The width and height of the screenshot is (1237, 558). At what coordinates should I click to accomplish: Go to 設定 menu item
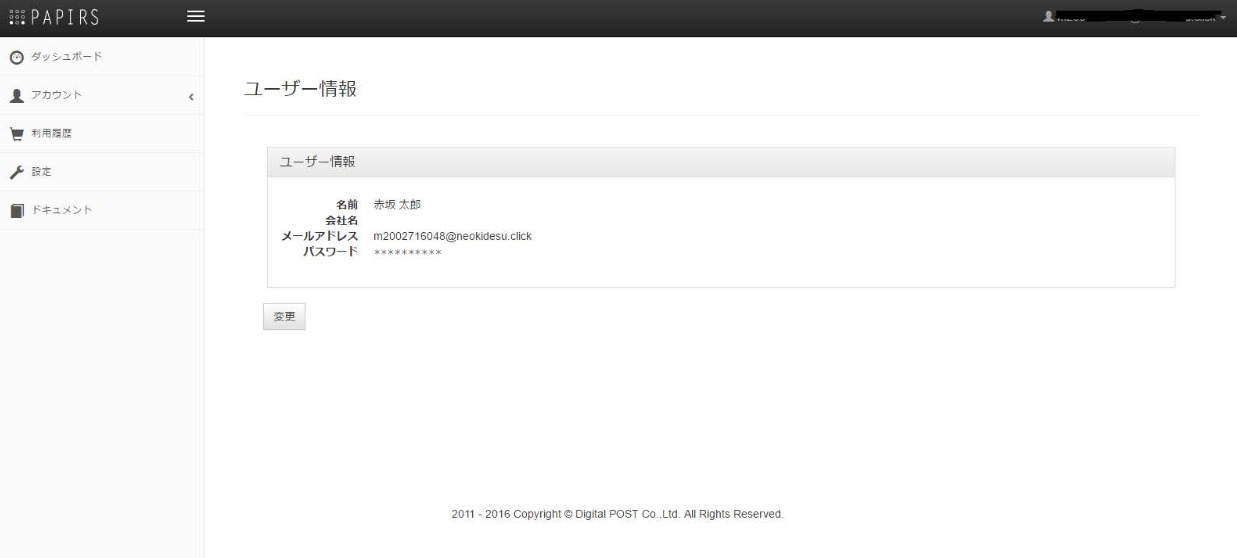pos(41,172)
